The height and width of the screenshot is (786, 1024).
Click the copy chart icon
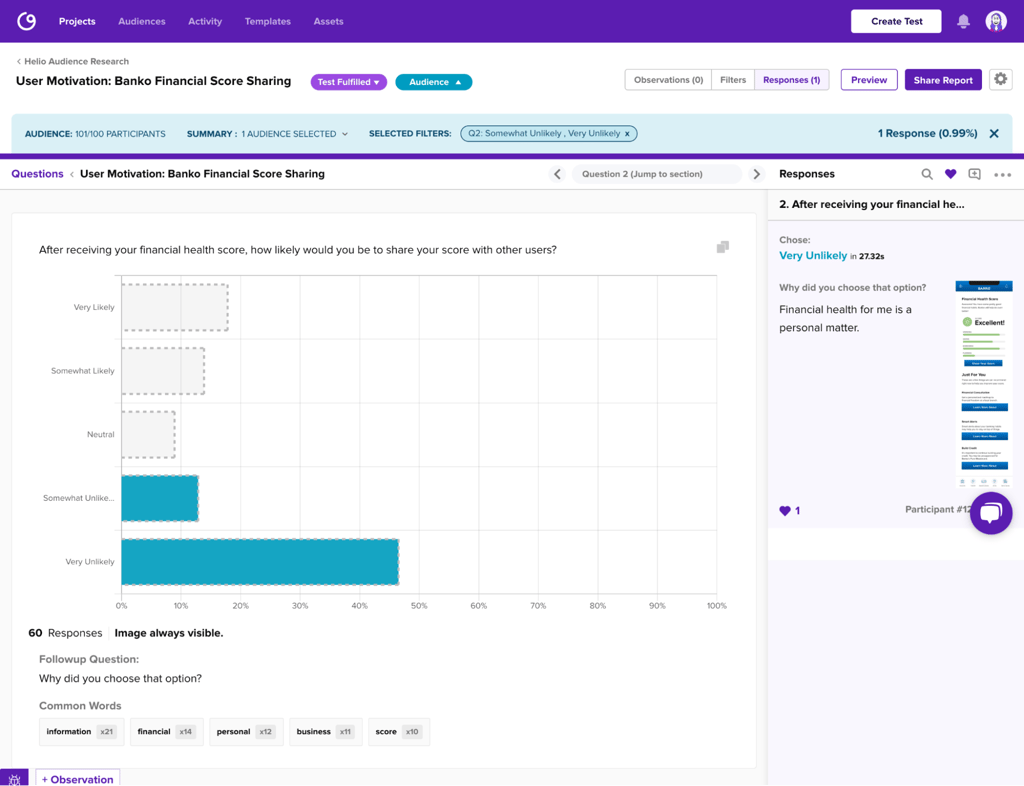(722, 247)
